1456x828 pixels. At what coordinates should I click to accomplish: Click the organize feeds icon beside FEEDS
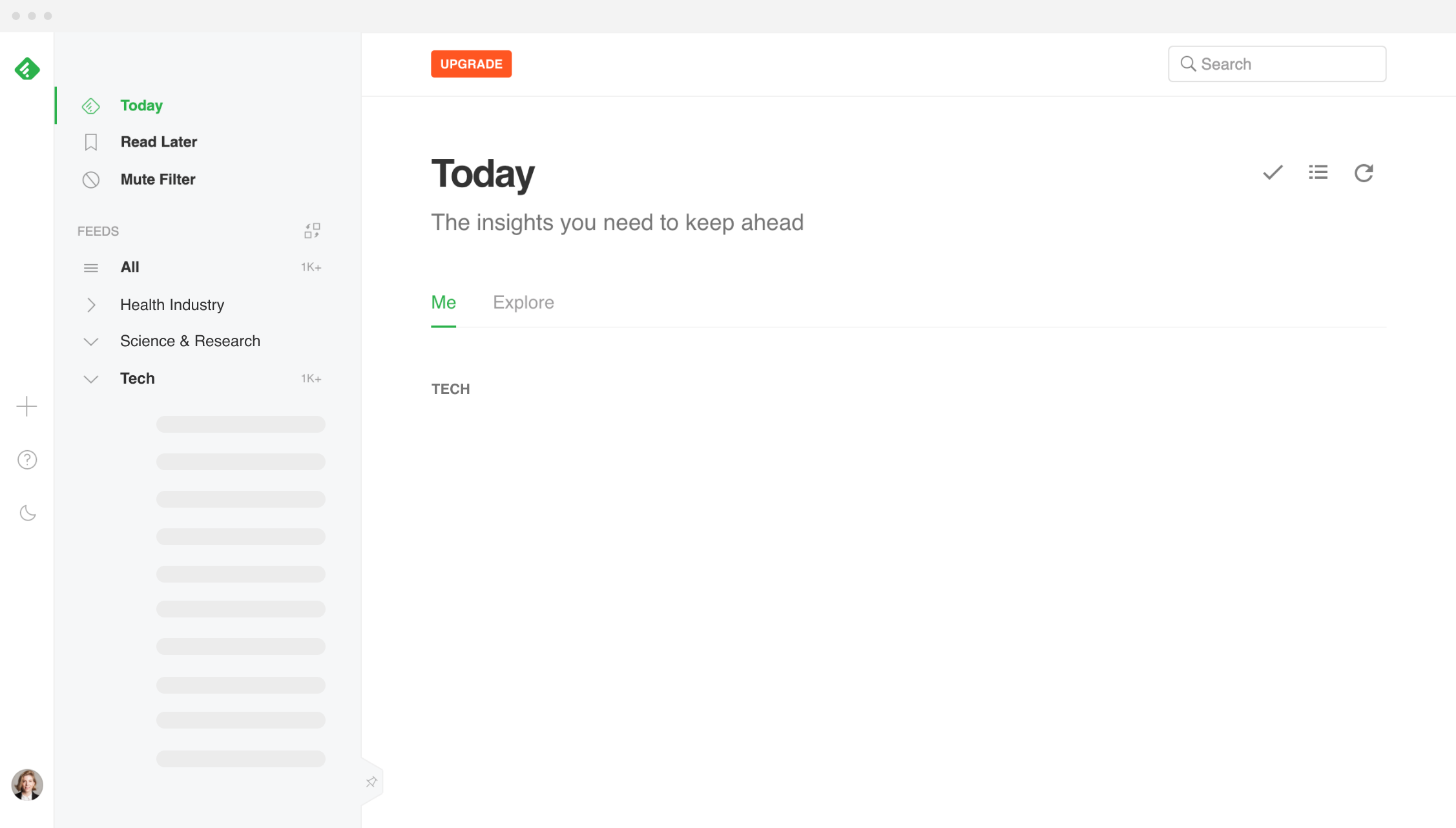tap(312, 230)
